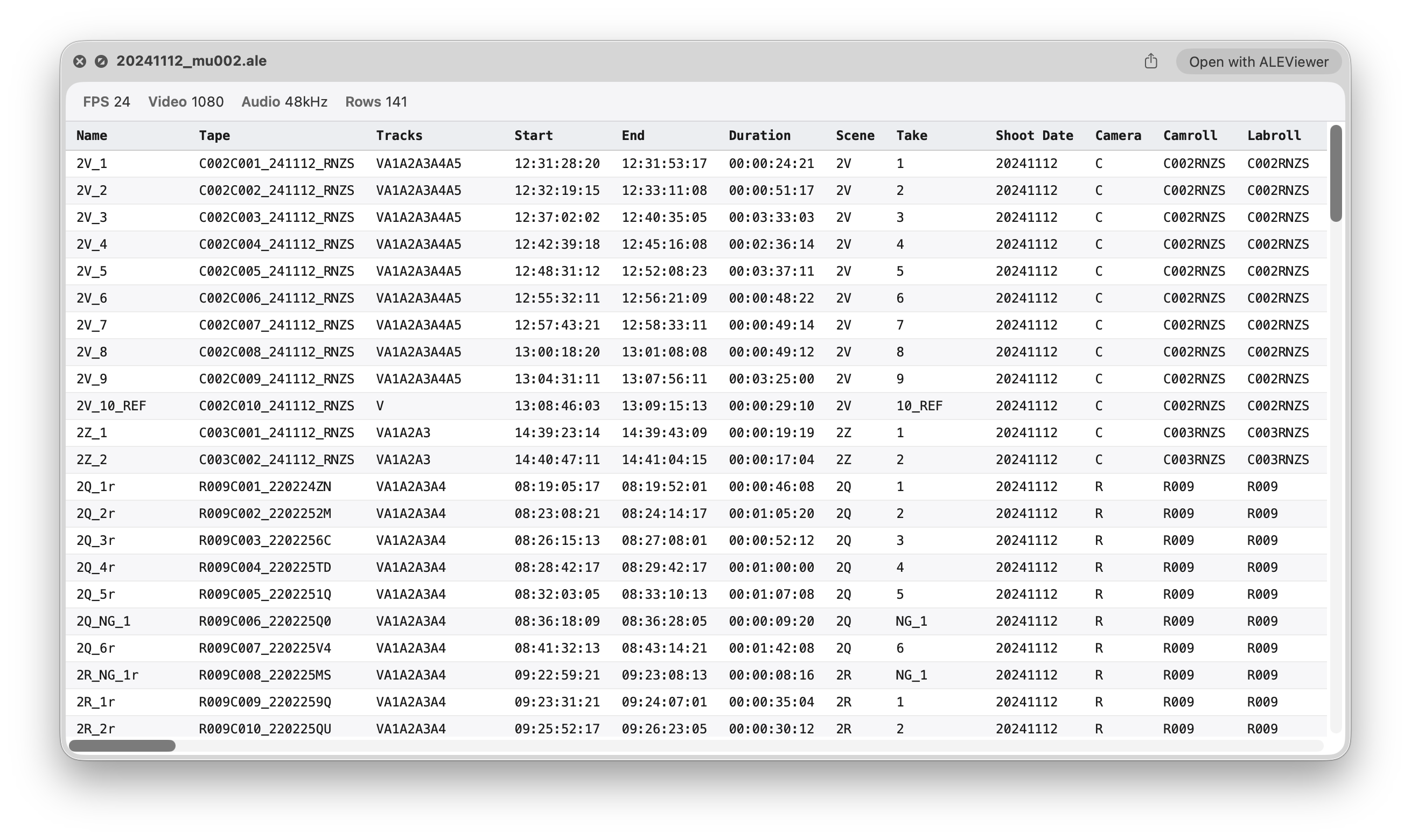Screen dimensions: 1411x840
Task: Click the Camroll column header
Action: tap(1190, 135)
